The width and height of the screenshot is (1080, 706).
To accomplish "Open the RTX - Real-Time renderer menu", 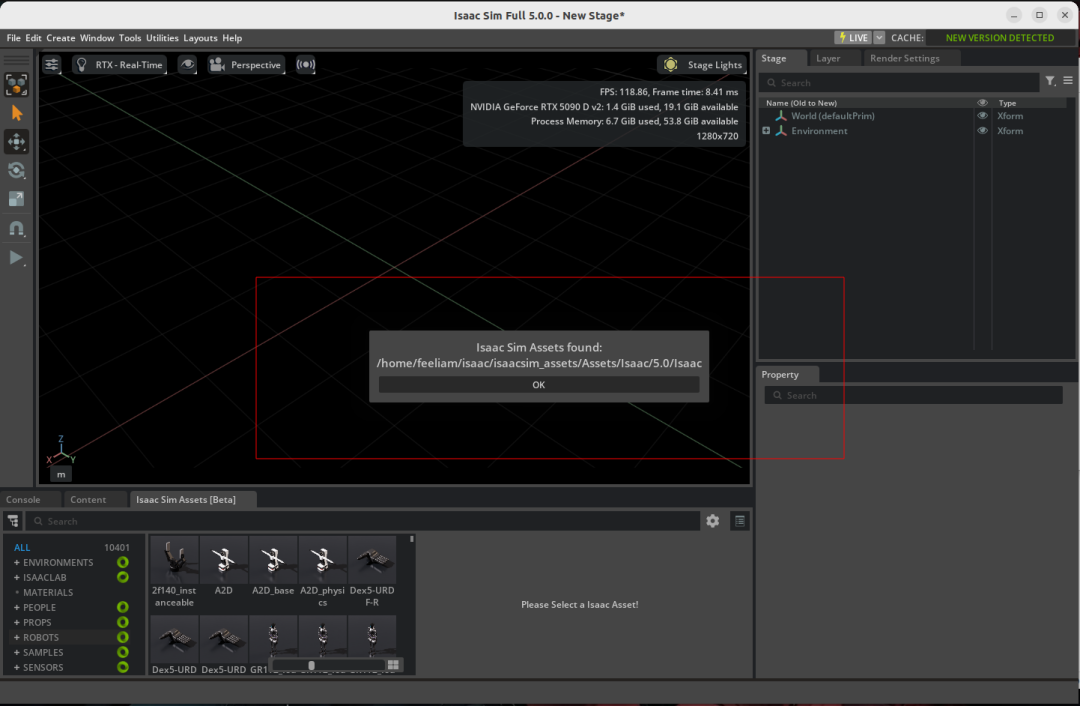I will [x=120, y=65].
